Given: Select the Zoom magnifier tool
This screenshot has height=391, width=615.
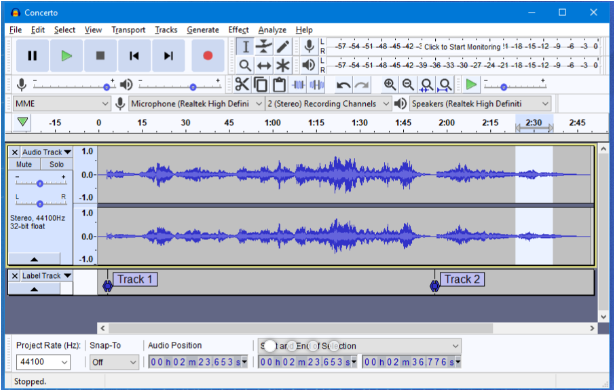Looking at the screenshot, I should coord(245,65).
